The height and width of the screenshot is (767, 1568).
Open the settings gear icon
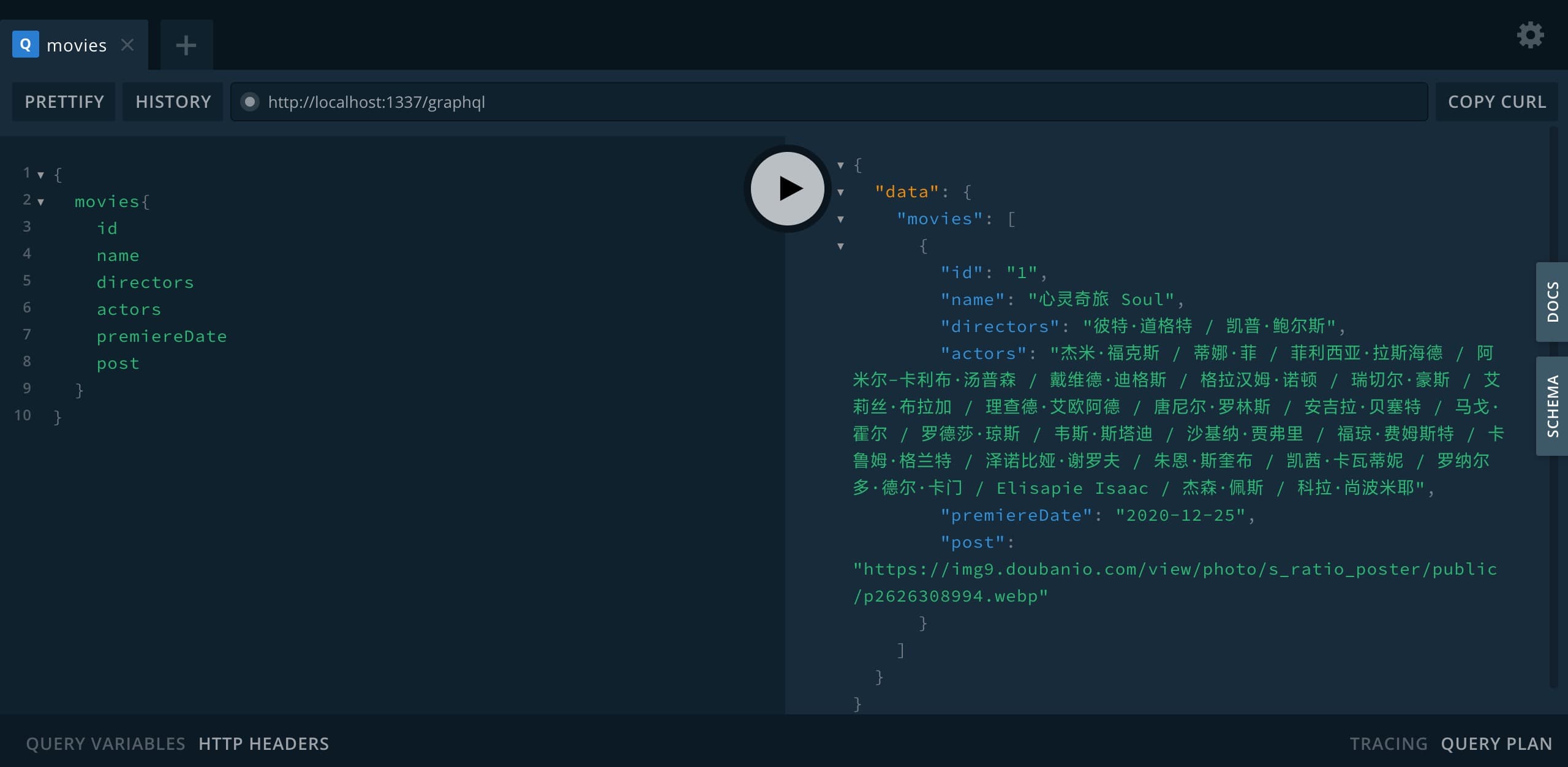click(x=1529, y=36)
